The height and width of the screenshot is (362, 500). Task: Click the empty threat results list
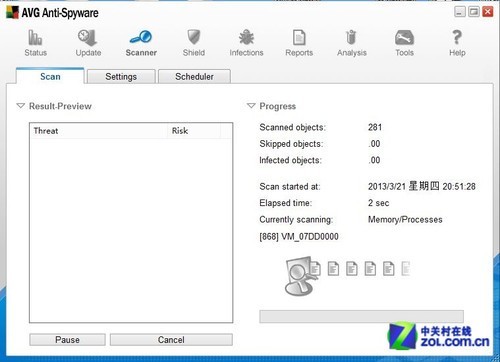click(x=131, y=230)
